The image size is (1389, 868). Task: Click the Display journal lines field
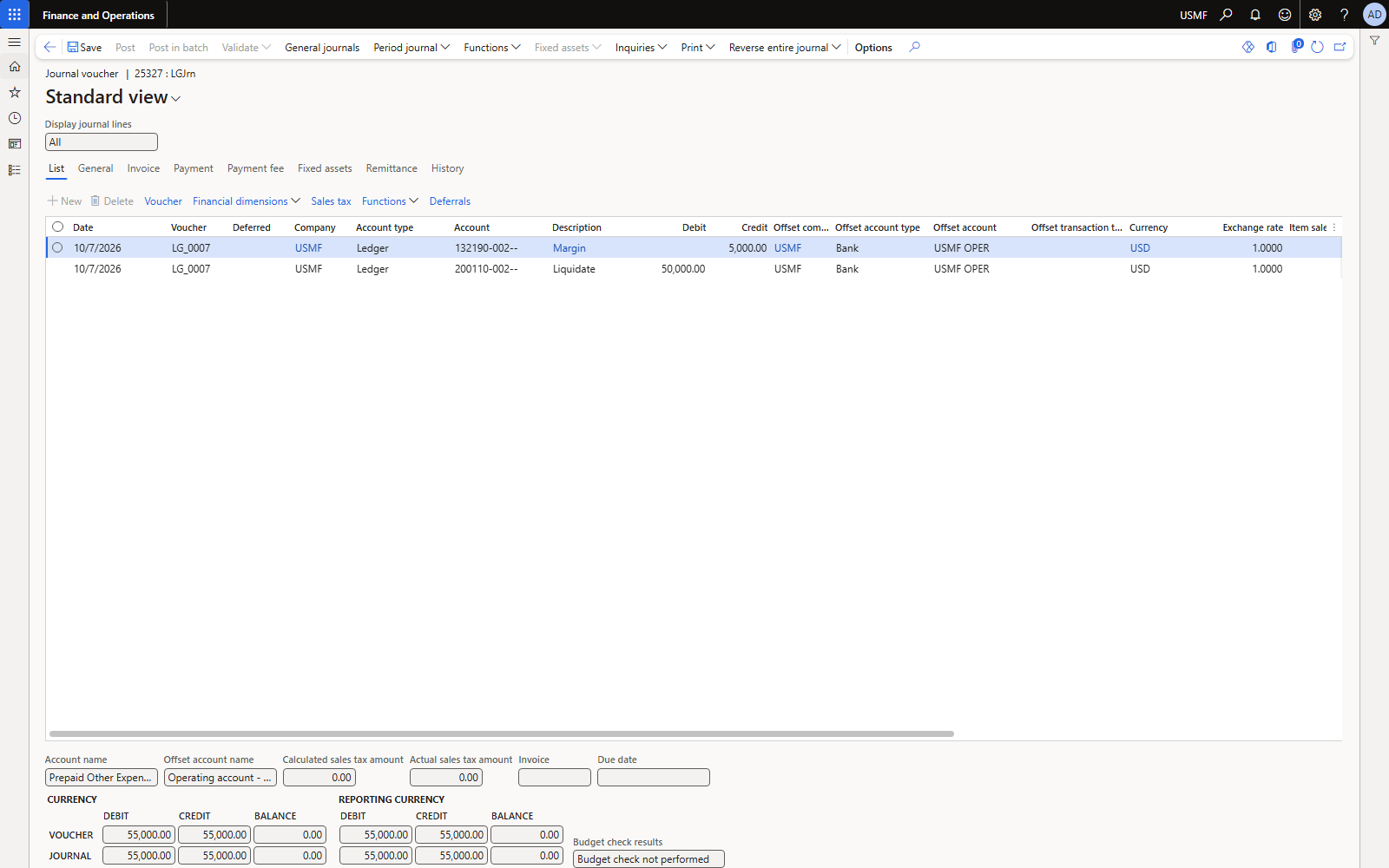pos(102,142)
